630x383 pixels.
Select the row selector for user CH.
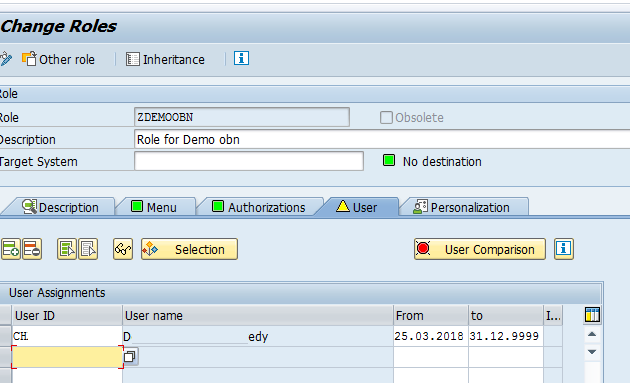tap(6, 336)
